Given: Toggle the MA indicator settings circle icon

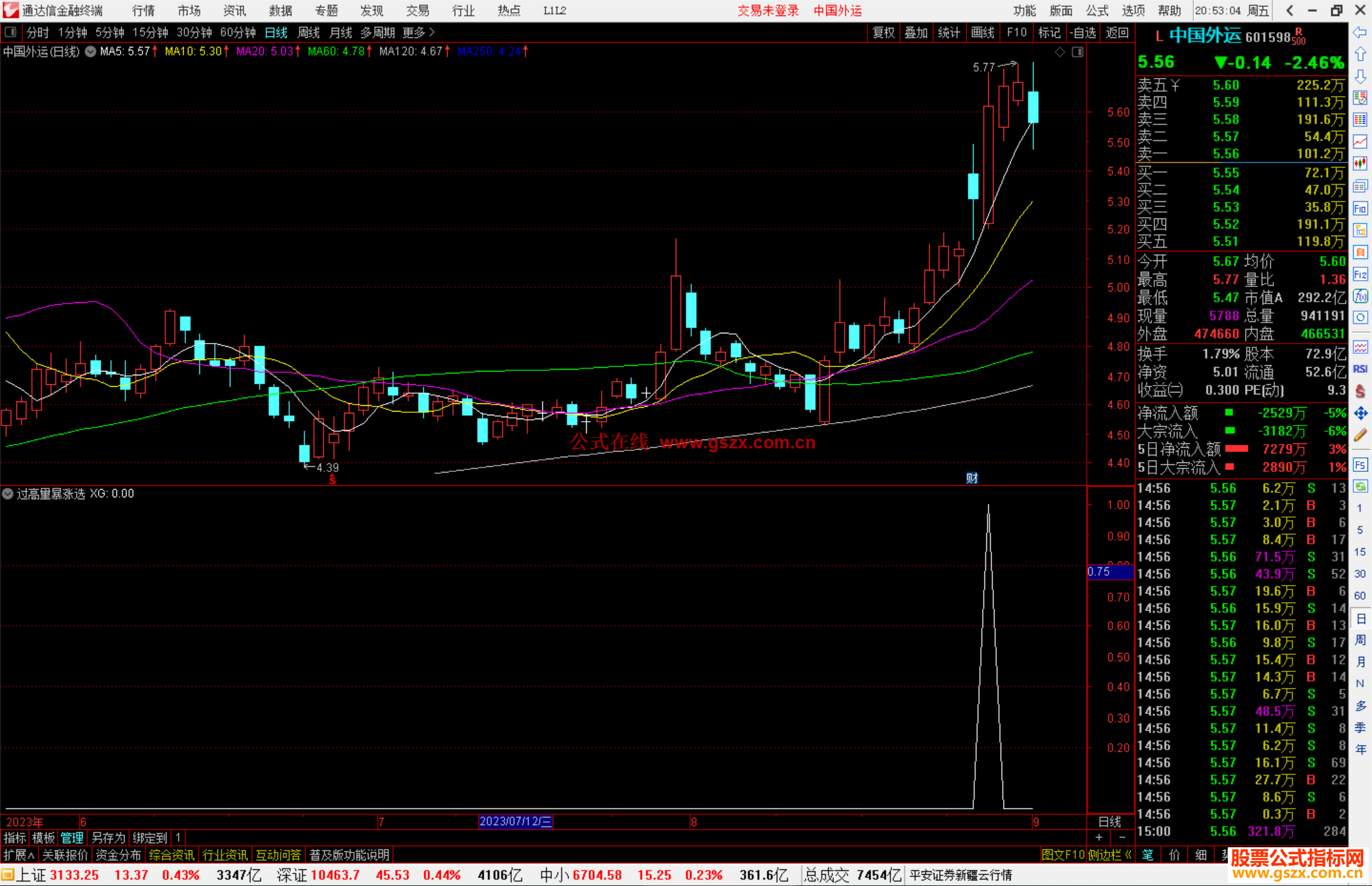Looking at the screenshot, I should pyautogui.click(x=91, y=51).
